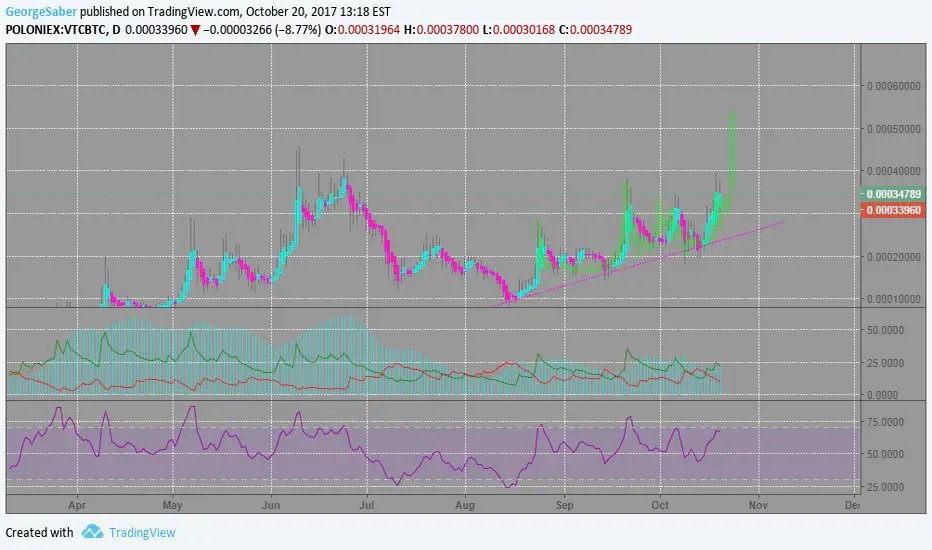Click the 50.0000 label on the ADX pane
Image resolution: width=932 pixels, height=550 pixels.
coord(885,330)
